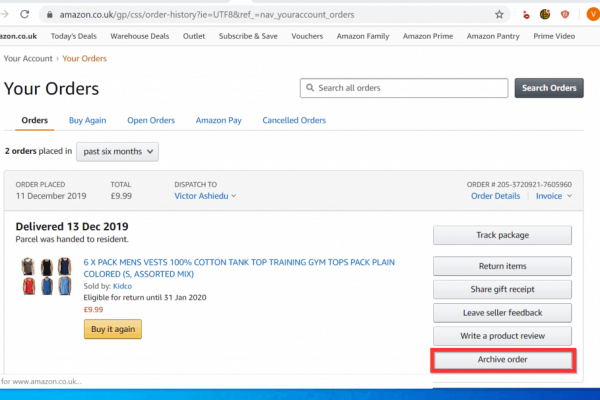Click the amazon.co.uk logo text
This screenshot has height=400, width=600.
[18, 36]
